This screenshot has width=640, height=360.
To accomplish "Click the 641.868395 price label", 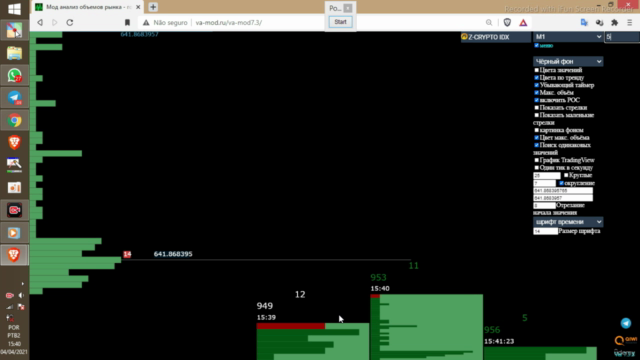I will pyautogui.click(x=173, y=254).
